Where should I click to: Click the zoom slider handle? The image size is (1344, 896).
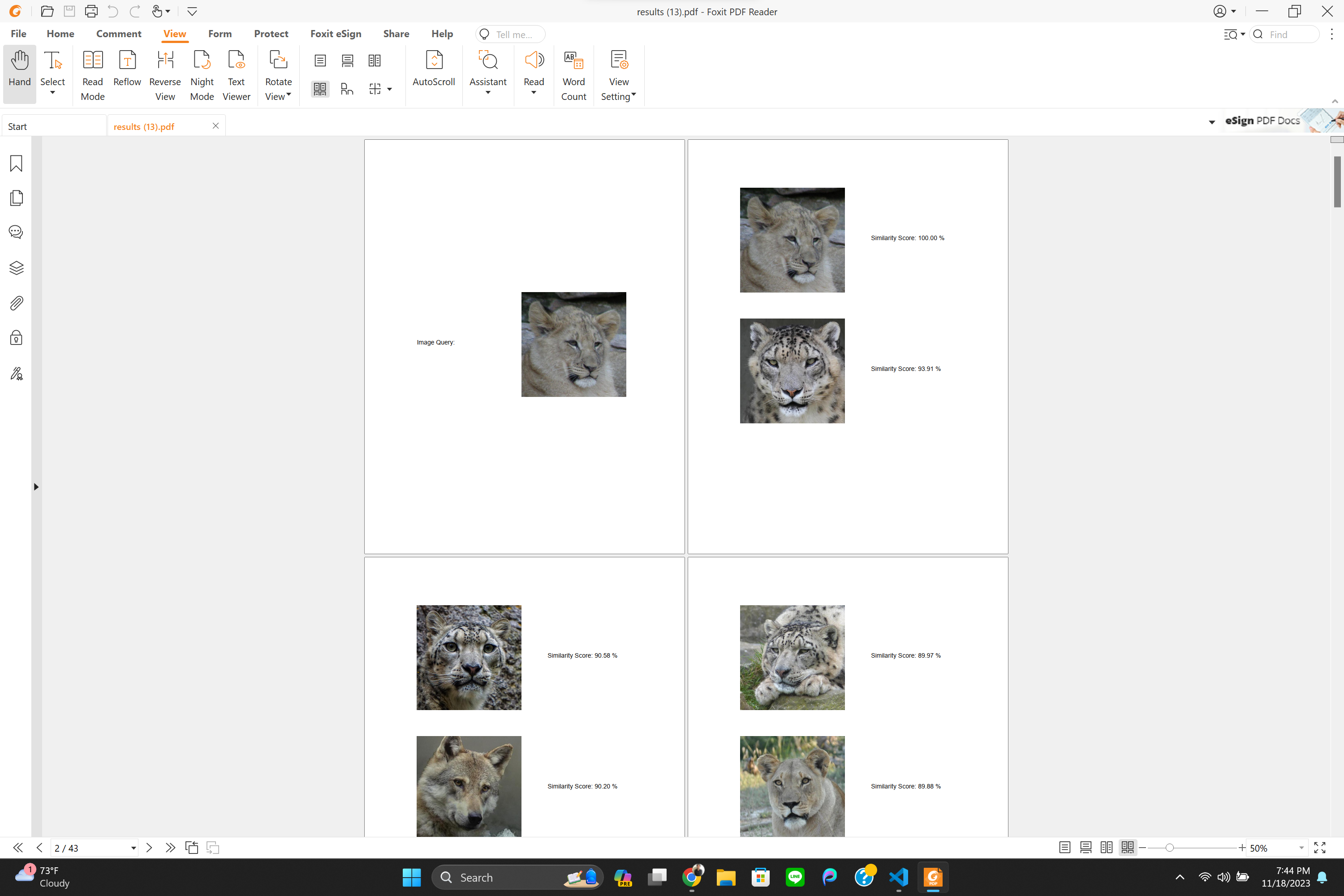point(1169,848)
